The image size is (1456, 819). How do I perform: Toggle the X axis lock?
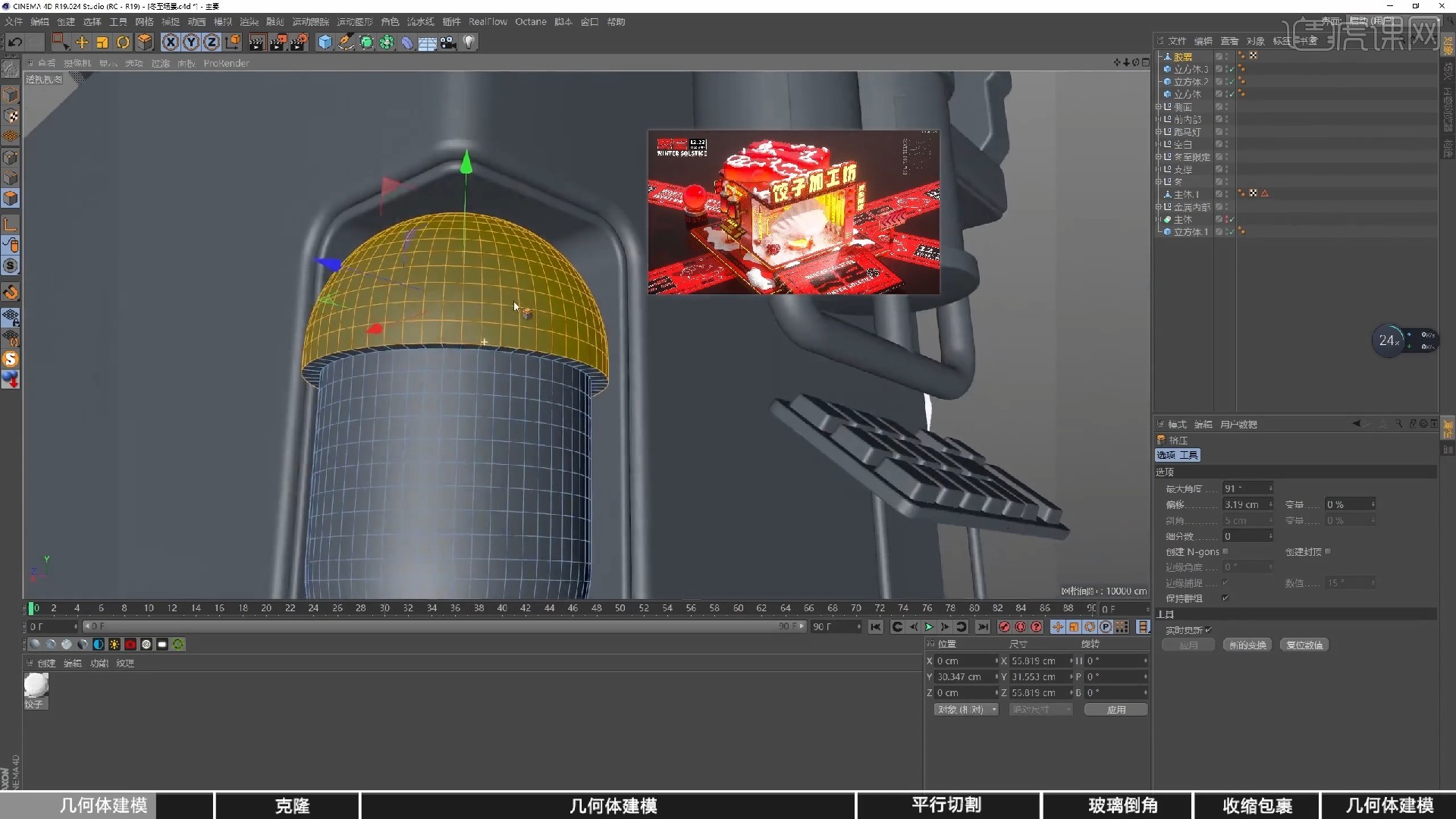tap(171, 42)
